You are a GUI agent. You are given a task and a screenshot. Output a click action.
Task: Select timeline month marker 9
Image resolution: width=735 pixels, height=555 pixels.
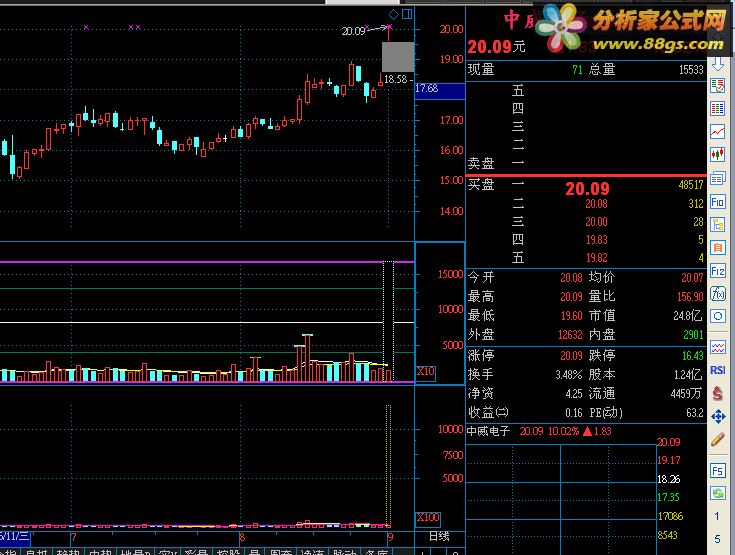click(390, 537)
